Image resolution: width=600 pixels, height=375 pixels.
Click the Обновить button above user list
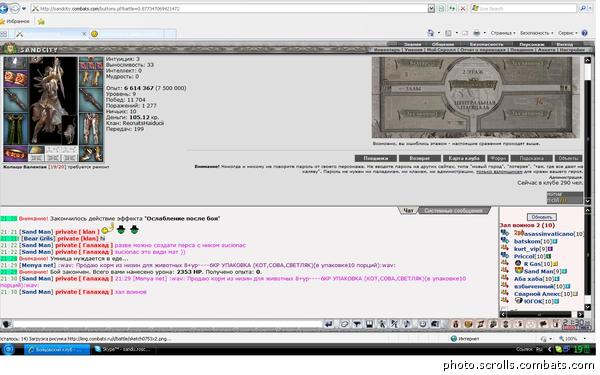tap(541, 217)
